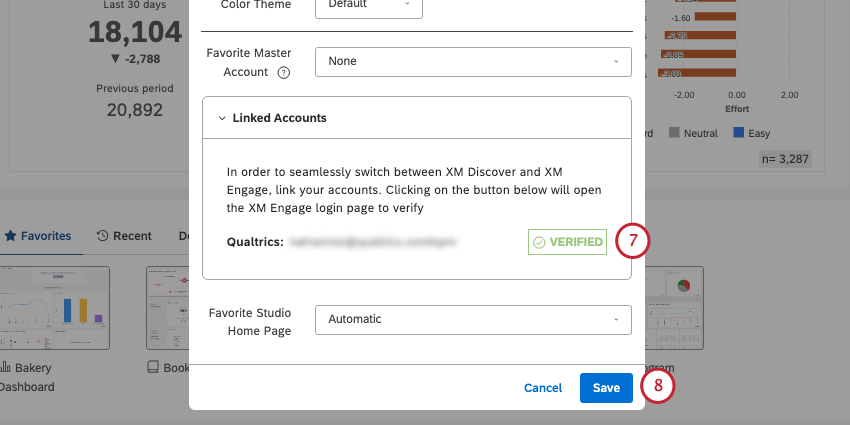Image resolution: width=850 pixels, height=425 pixels.
Task: Click the VERIFIED status badge
Action: pyautogui.click(x=567, y=242)
